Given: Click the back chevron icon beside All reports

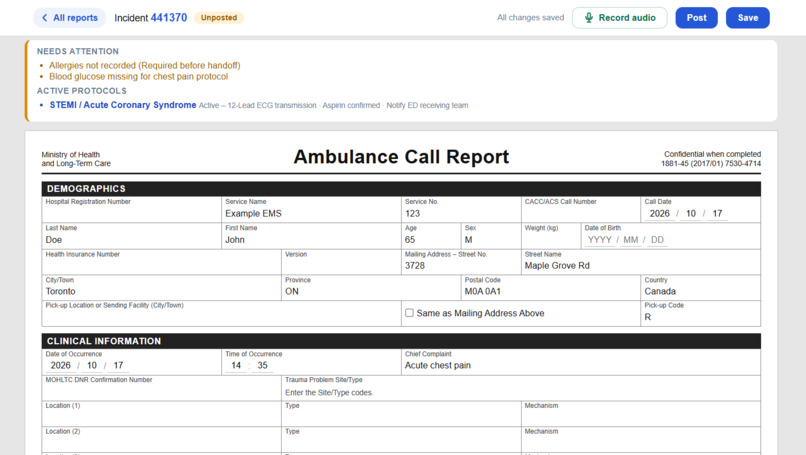Looking at the screenshot, I should pyautogui.click(x=45, y=17).
